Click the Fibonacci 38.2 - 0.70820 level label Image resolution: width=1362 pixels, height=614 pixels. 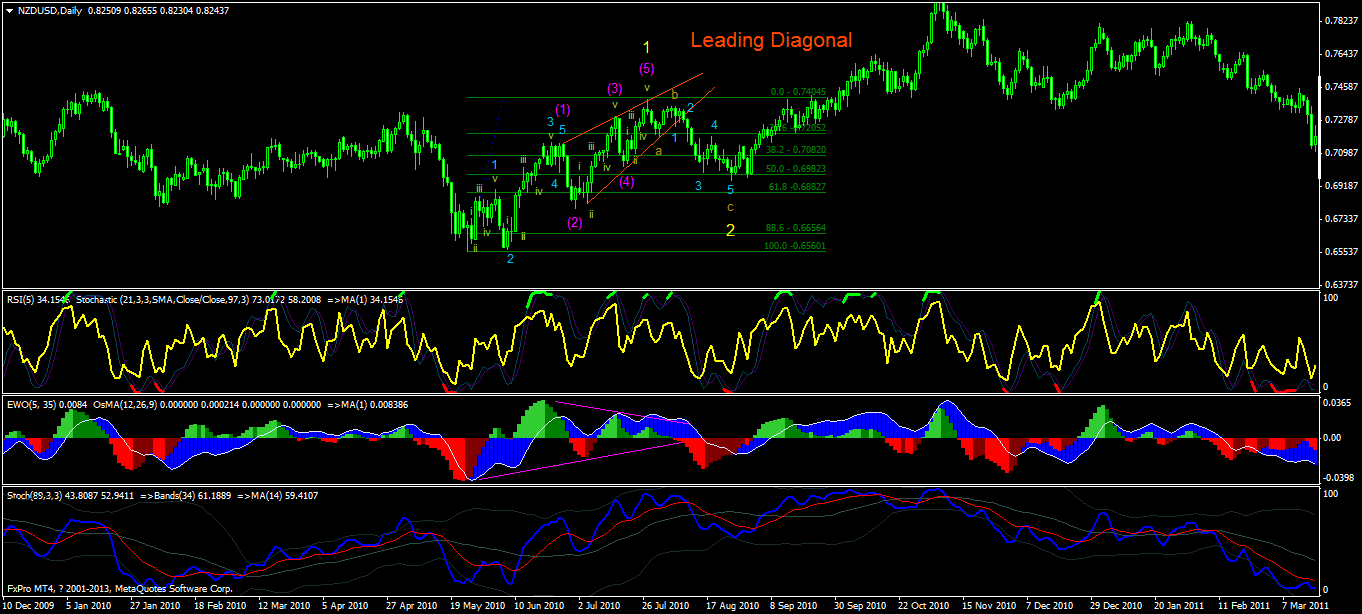(x=796, y=149)
